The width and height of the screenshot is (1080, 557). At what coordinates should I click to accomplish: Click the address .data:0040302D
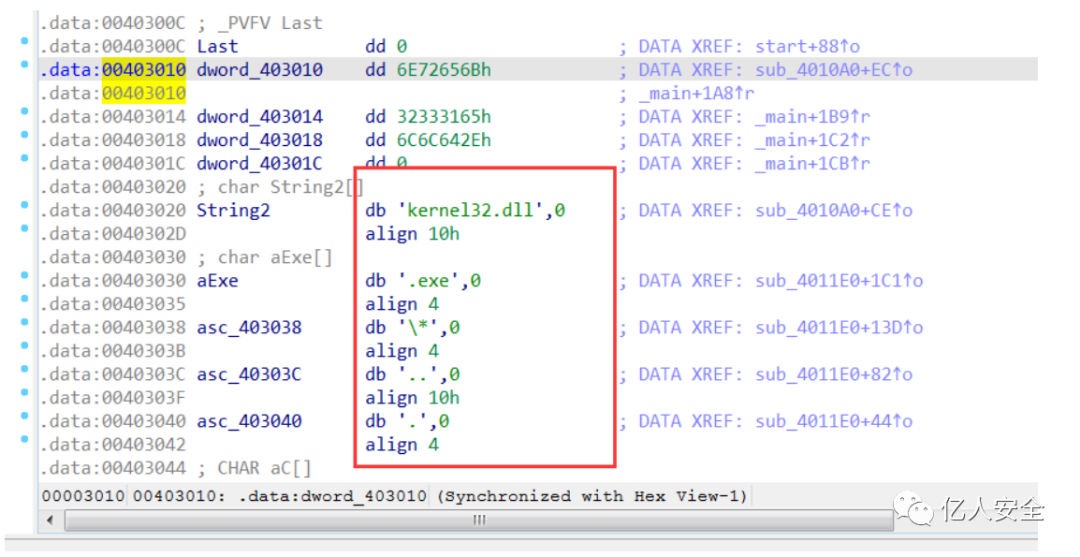coord(112,233)
